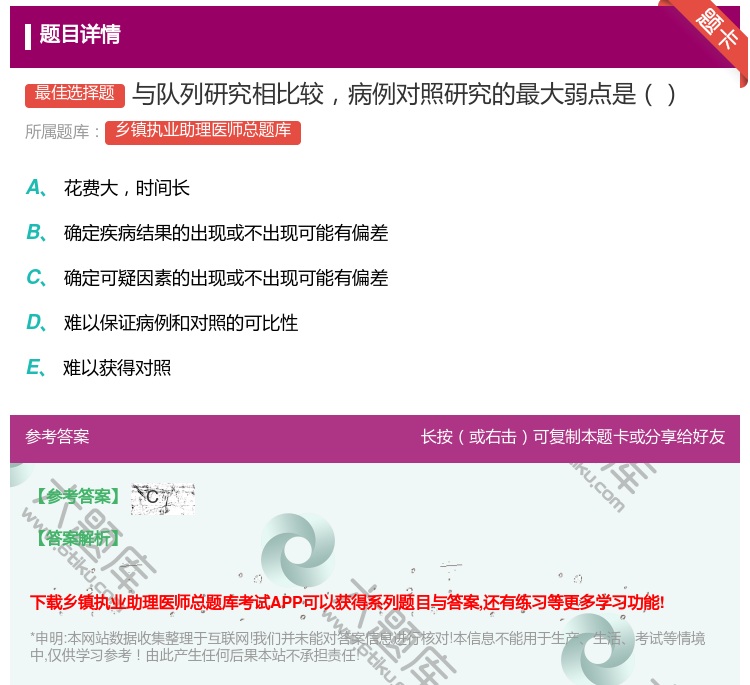The height and width of the screenshot is (685, 750).
Task: Click the 申明 disclaimer text at bottom
Action: click(x=367, y=646)
